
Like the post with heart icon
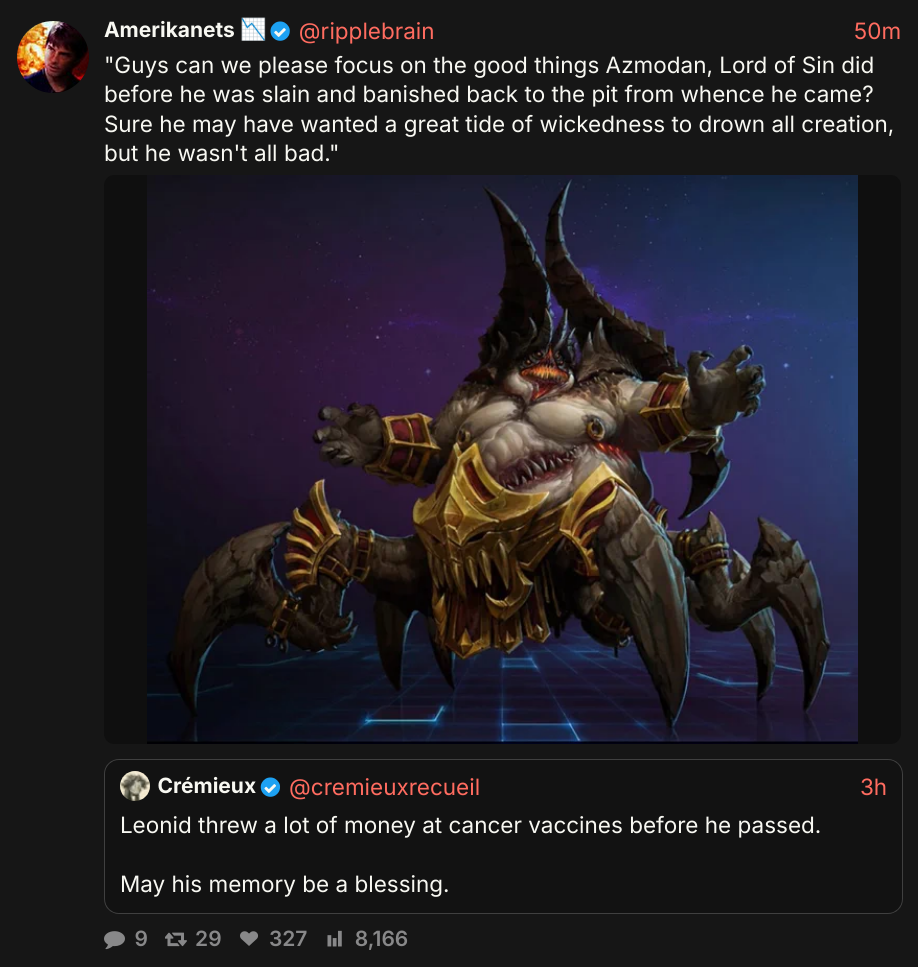[249, 939]
